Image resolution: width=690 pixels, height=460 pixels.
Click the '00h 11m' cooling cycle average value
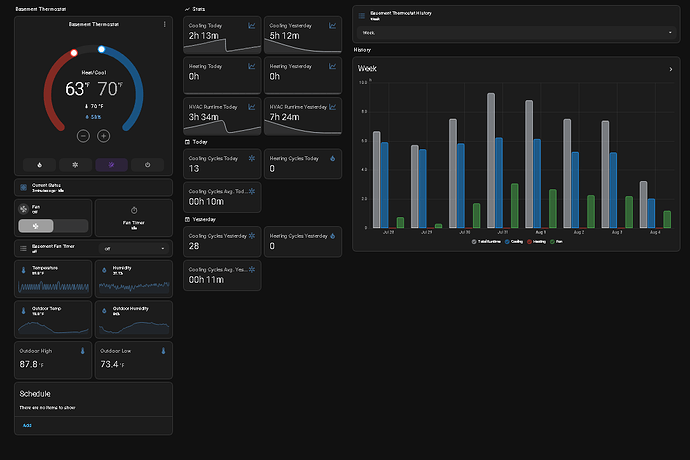pyautogui.click(x=206, y=280)
